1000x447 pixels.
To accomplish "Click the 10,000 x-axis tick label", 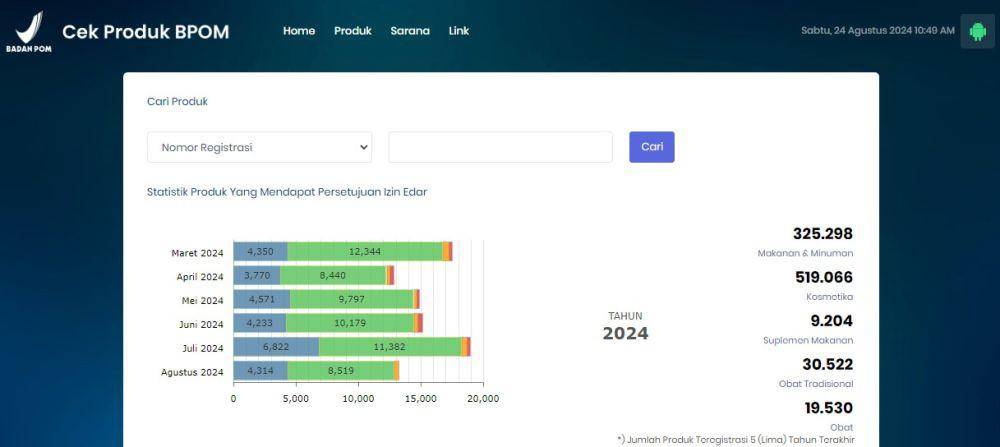I will point(358,399).
